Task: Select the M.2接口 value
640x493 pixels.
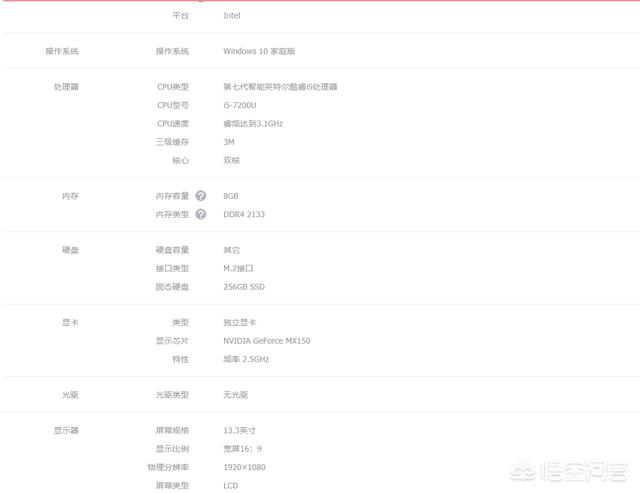Action: (238, 268)
